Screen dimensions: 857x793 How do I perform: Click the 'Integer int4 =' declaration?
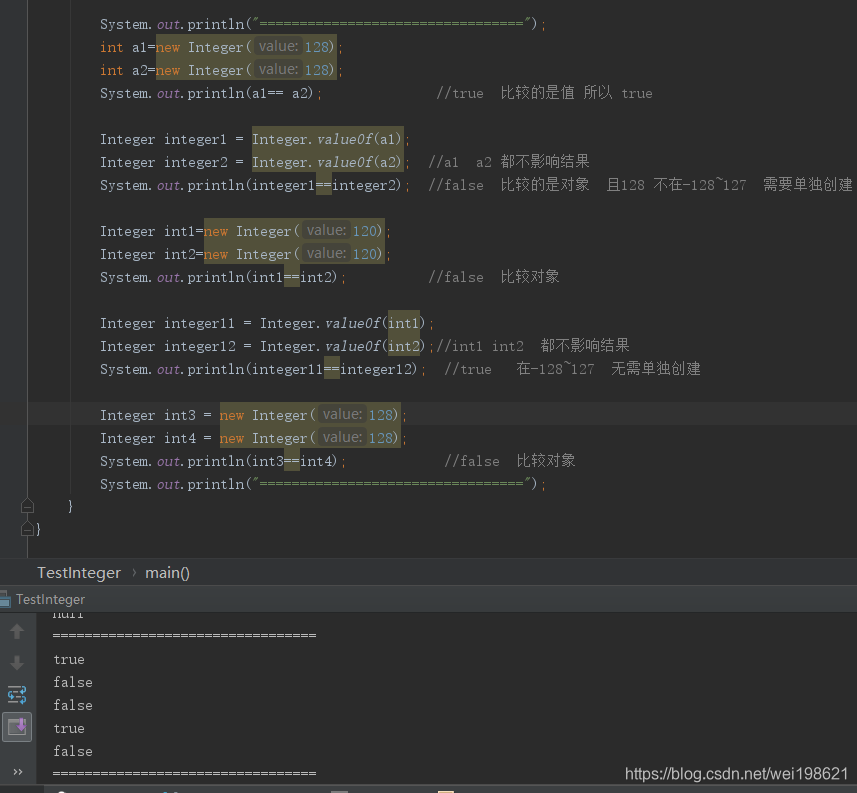[x=253, y=438]
